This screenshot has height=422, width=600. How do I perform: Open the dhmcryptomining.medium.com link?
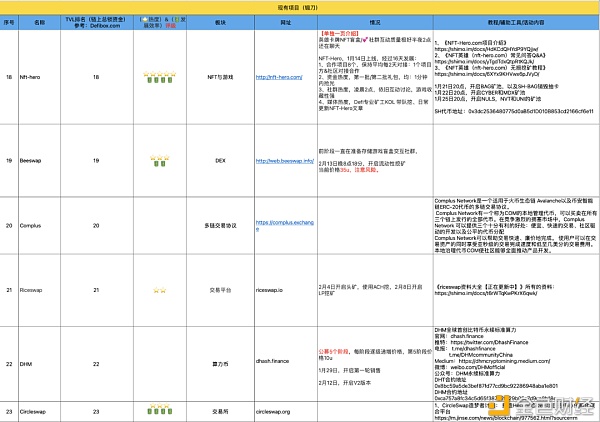tap(504, 361)
